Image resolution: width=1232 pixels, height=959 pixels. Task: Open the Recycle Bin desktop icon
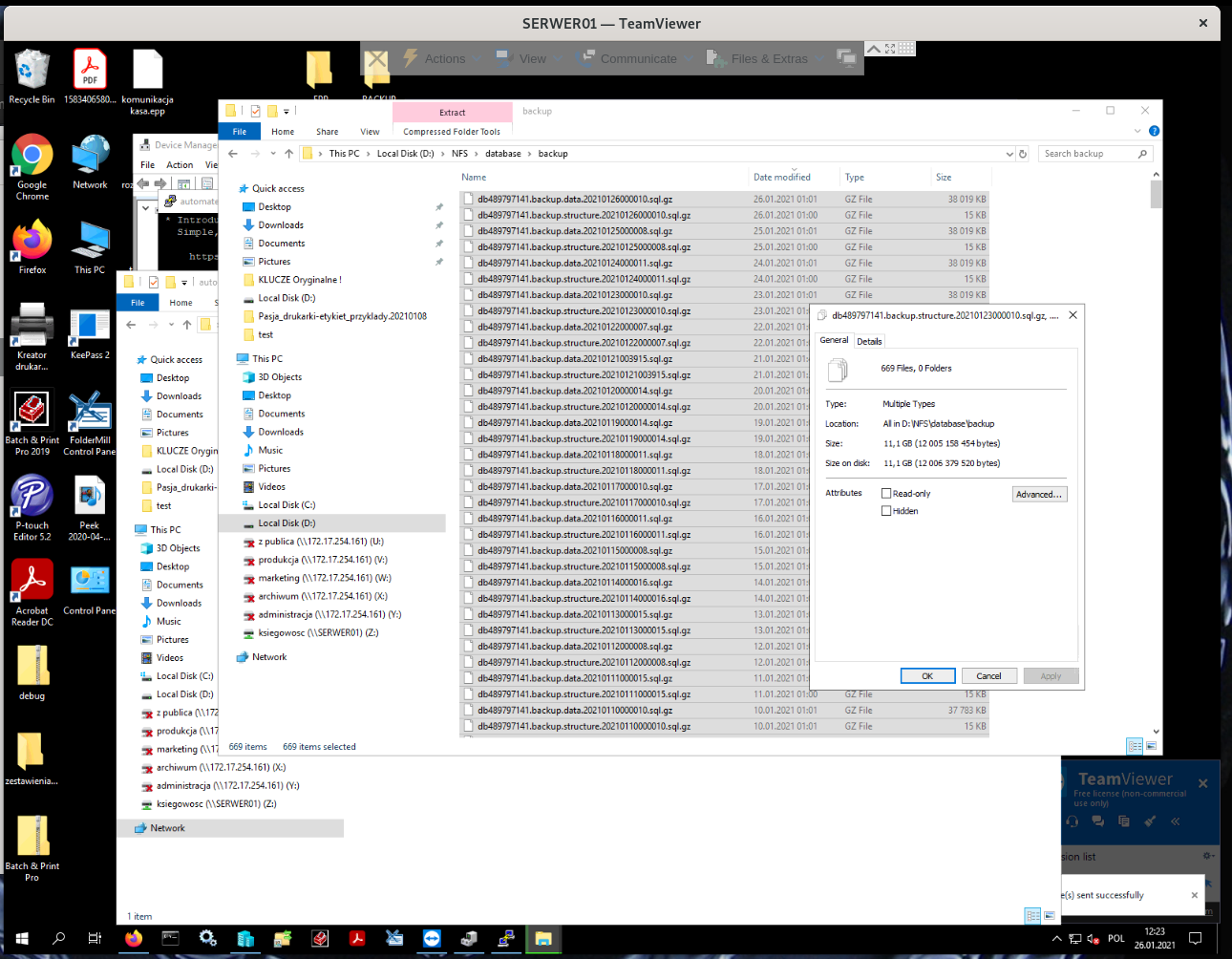[x=32, y=76]
